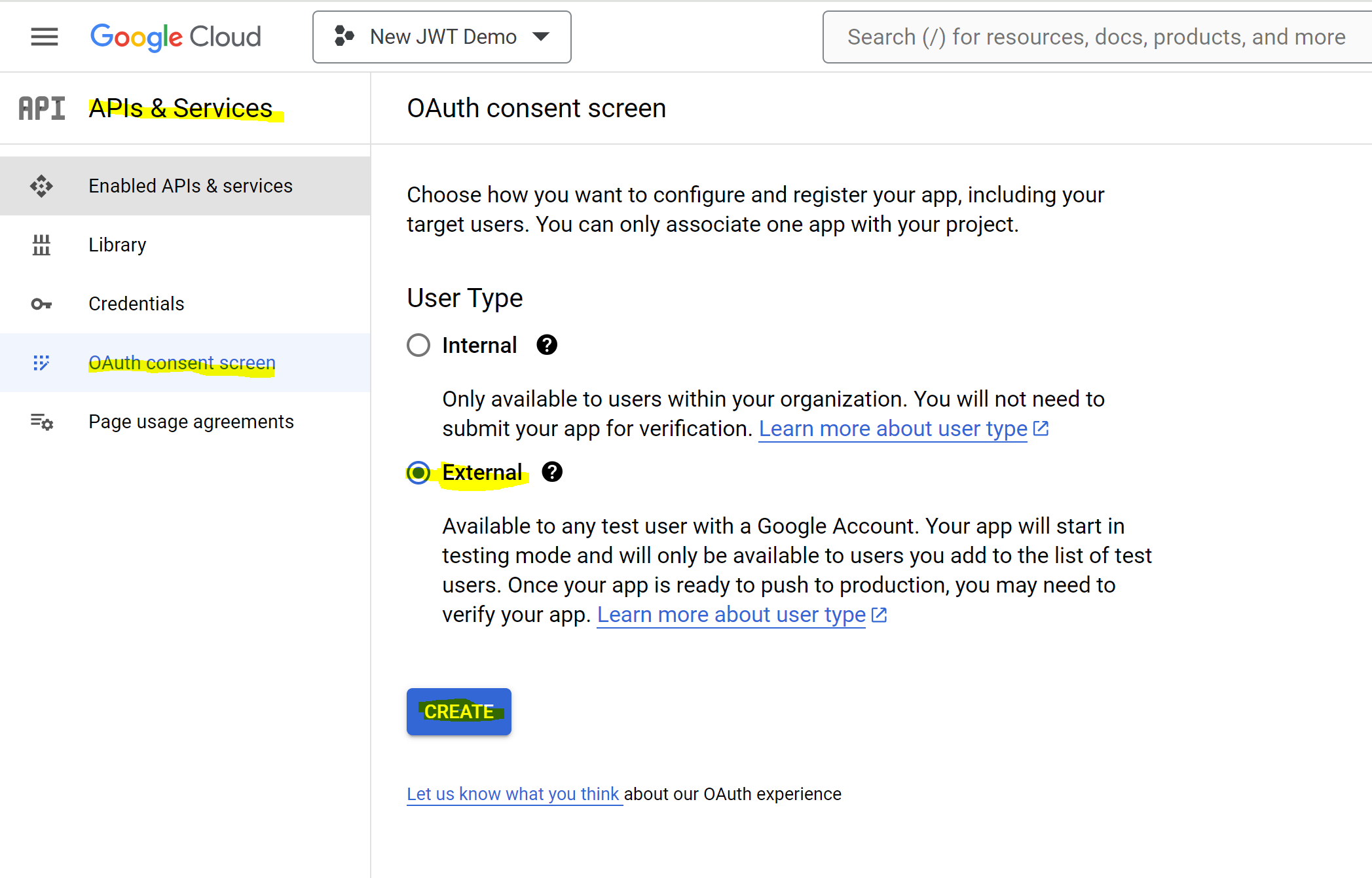Click the Google Cloud logo
The width and height of the screenshot is (1372, 878).
[176, 37]
